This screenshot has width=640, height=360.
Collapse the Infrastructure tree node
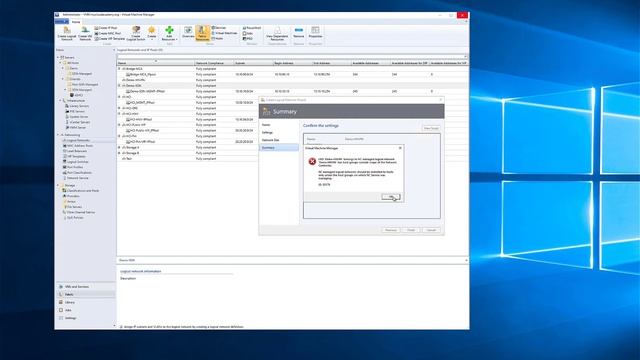pos(60,100)
